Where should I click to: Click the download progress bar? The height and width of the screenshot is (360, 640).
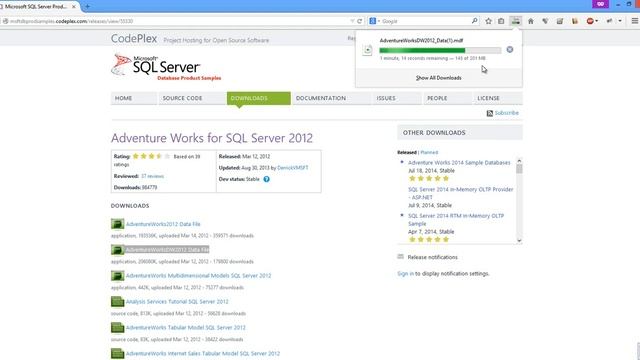tap(440, 50)
